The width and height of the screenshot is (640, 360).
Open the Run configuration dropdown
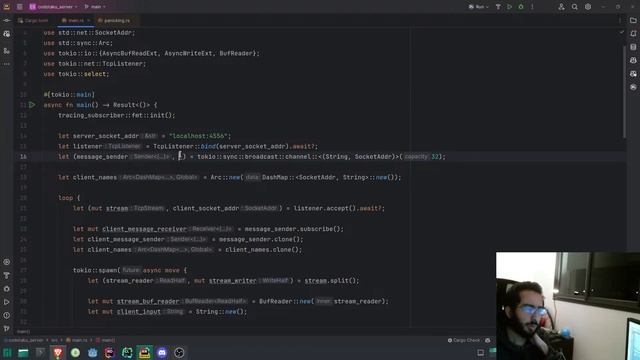point(478,7)
